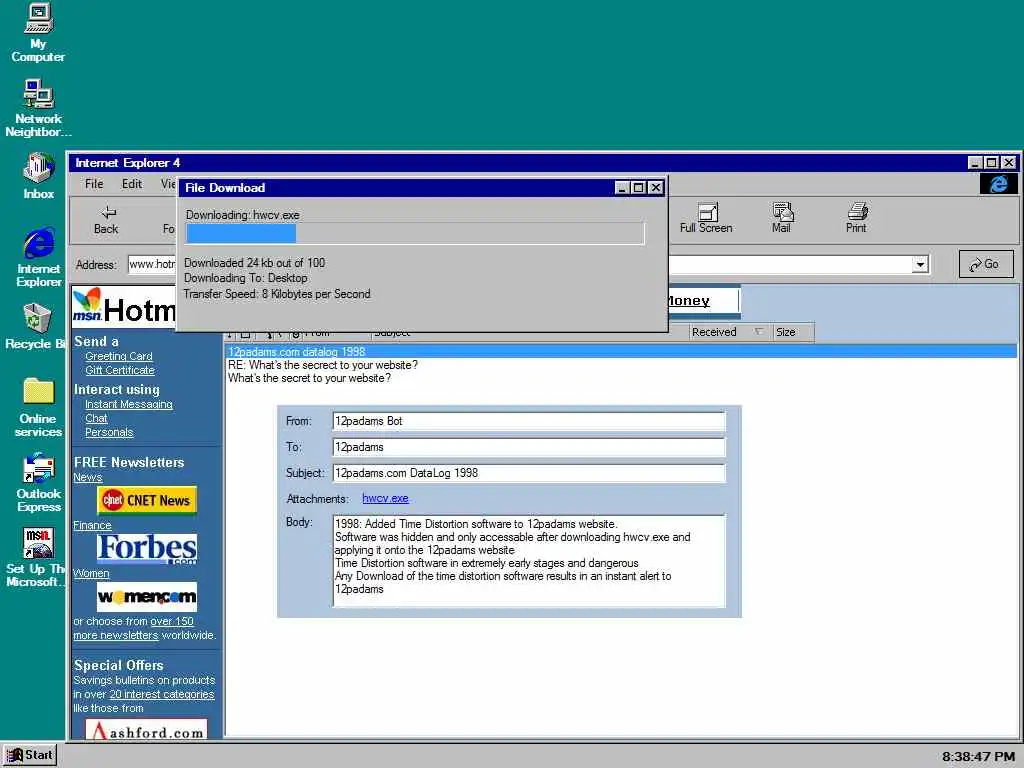Open the News newsletter link
Image resolution: width=1024 pixels, height=768 pixels.
[88, 477]
